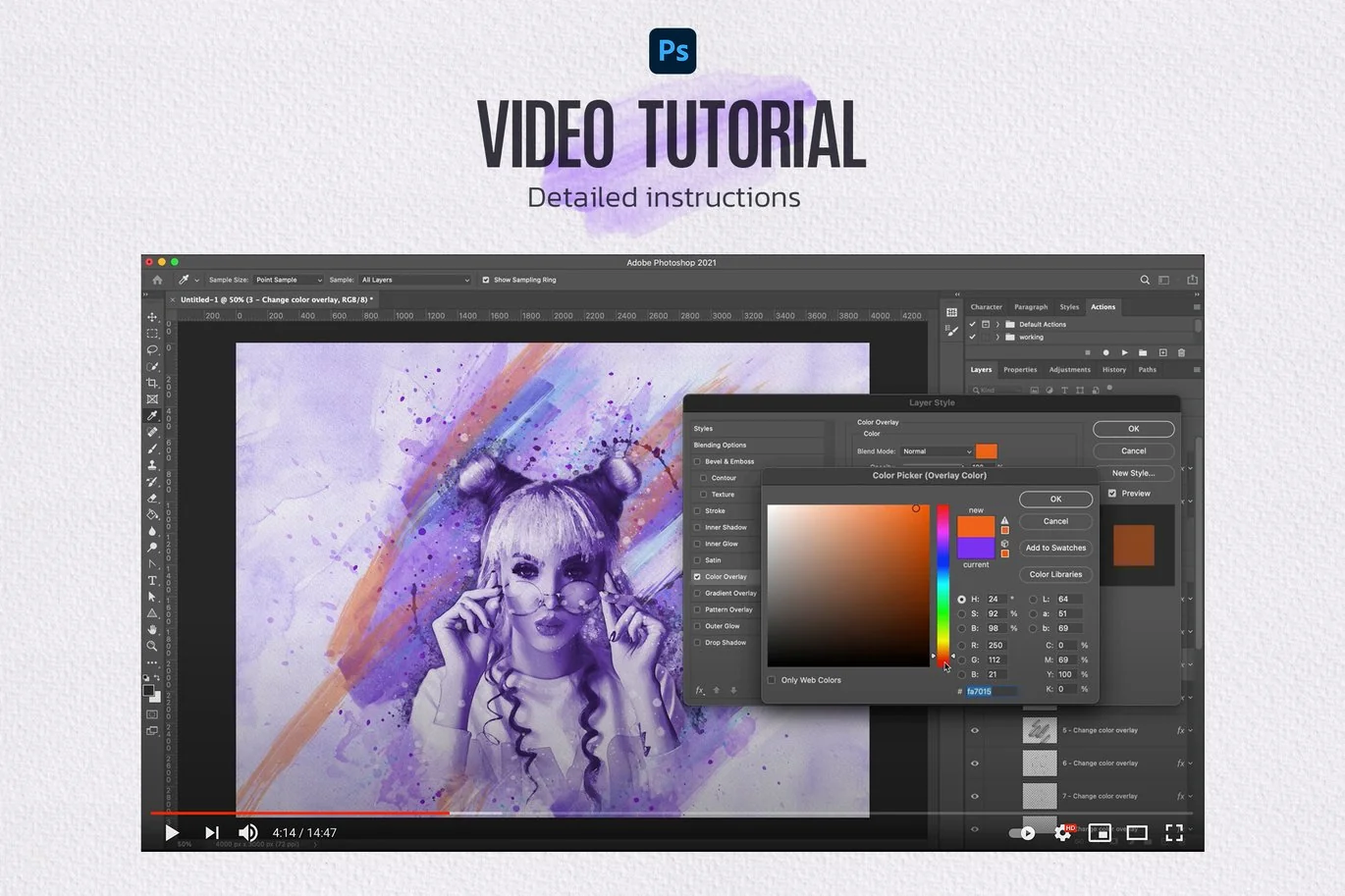Click Cancel in Color Picker dialog
The width and height of the screenshot is (1345, 896).
pyautogui.click(x=1055, y=521)
